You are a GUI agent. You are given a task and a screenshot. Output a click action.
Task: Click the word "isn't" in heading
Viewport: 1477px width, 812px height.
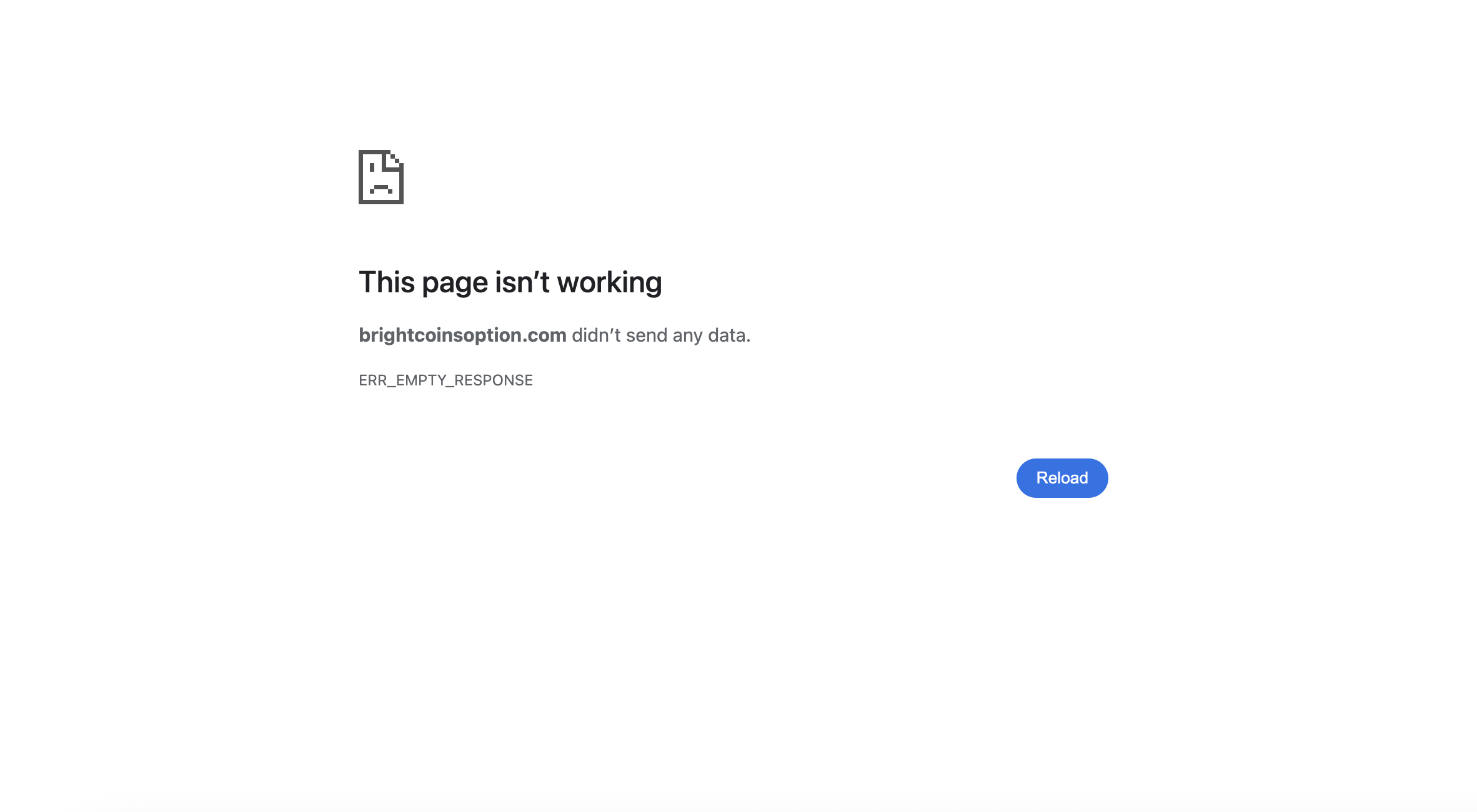click(x=522, y=282)
